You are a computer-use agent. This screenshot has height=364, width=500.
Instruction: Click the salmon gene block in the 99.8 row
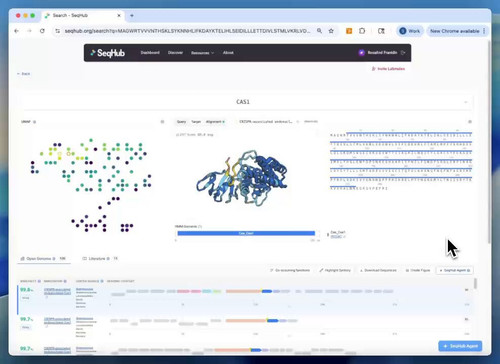[x=243, y=291]
